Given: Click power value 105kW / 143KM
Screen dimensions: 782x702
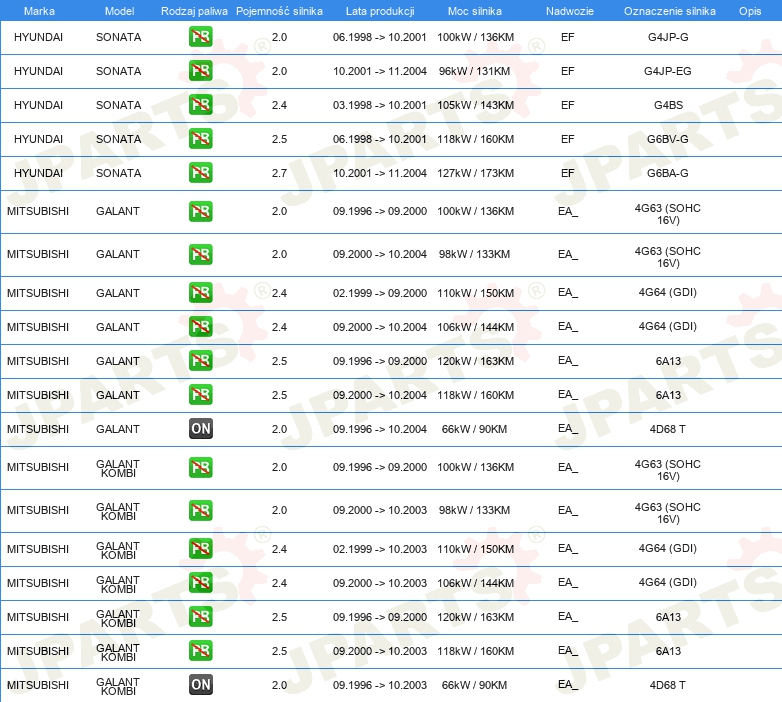Looking at the screenshot, I should coord(475,105).
